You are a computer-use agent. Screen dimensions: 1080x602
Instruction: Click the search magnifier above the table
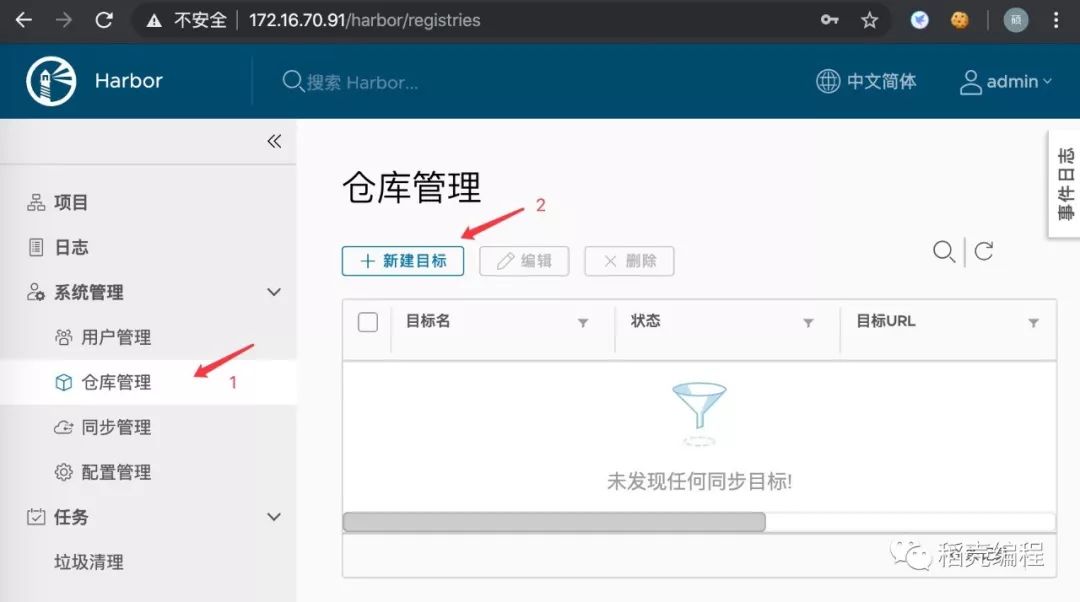(x=944, y=251)
